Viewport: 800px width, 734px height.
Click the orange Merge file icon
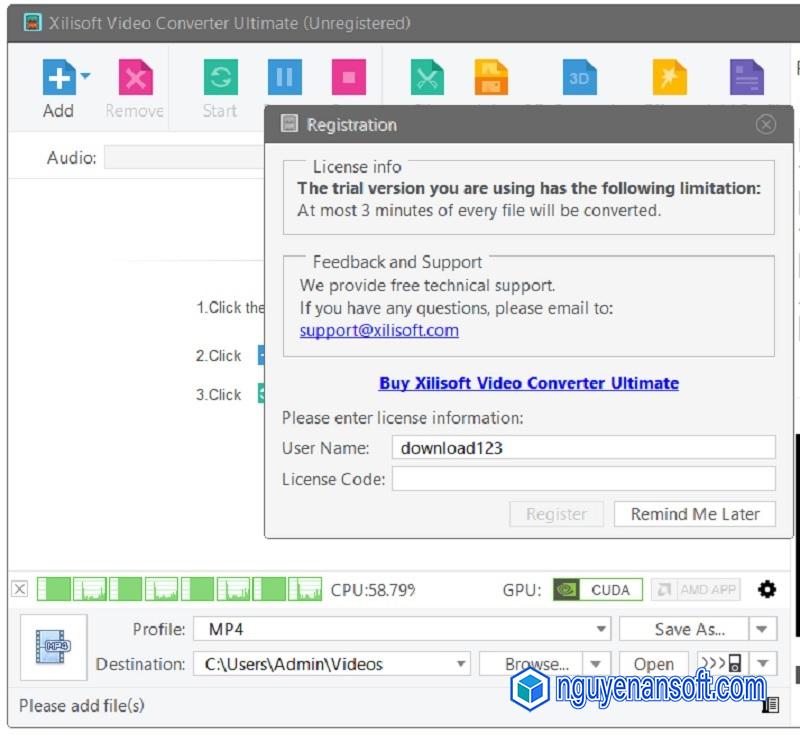click(x=491, y=77)
